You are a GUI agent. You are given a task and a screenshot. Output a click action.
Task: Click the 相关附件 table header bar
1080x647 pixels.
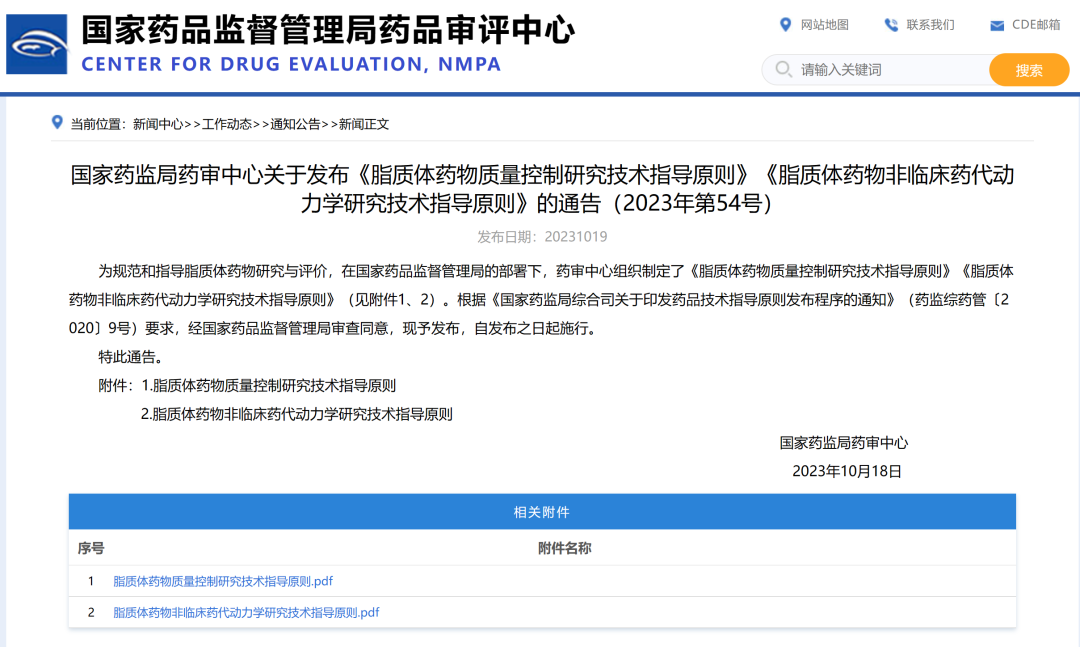tap(542, 511)
